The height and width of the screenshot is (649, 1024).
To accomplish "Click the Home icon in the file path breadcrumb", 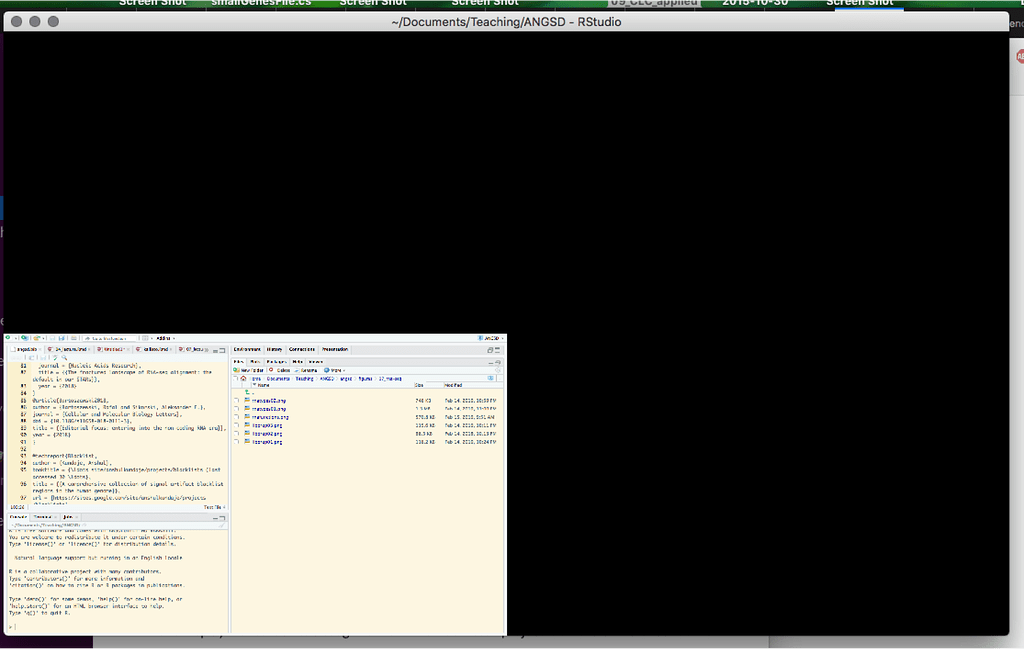I will (x=243, y=378).
